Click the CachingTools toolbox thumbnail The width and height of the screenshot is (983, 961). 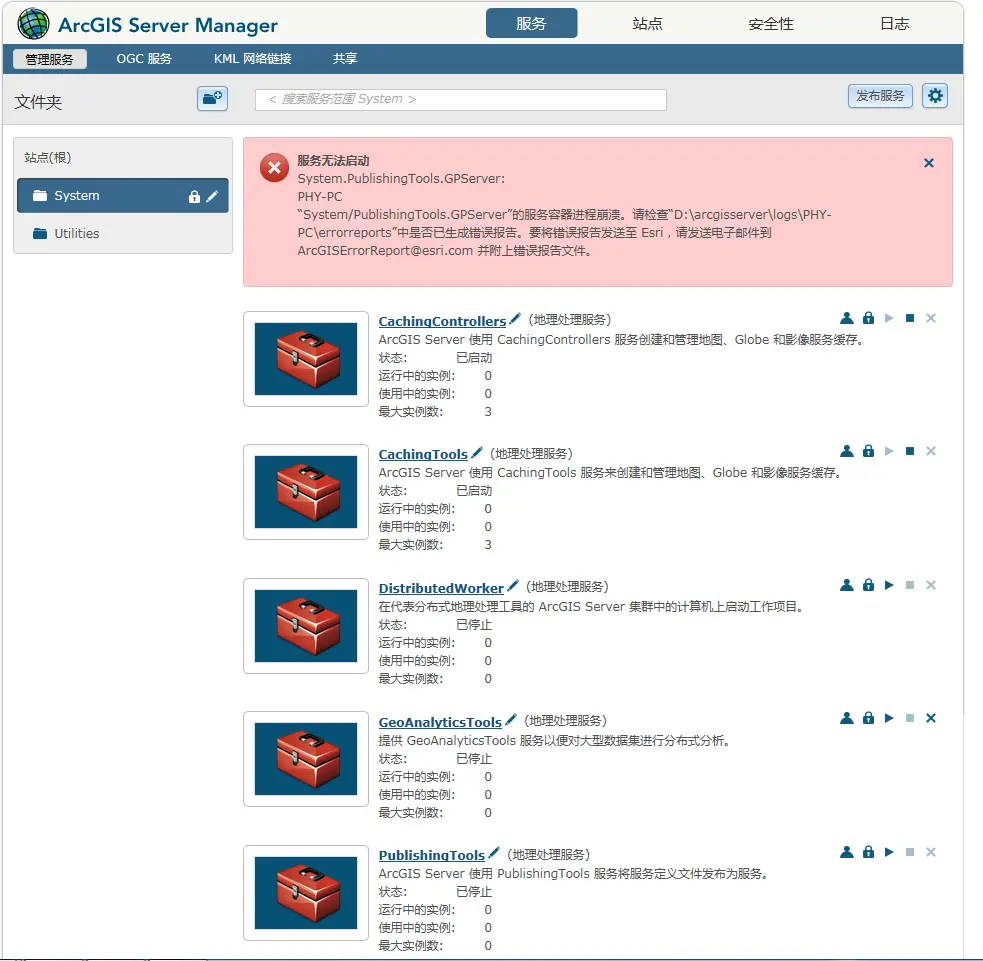pyautogui.click(x=306, y=492)
